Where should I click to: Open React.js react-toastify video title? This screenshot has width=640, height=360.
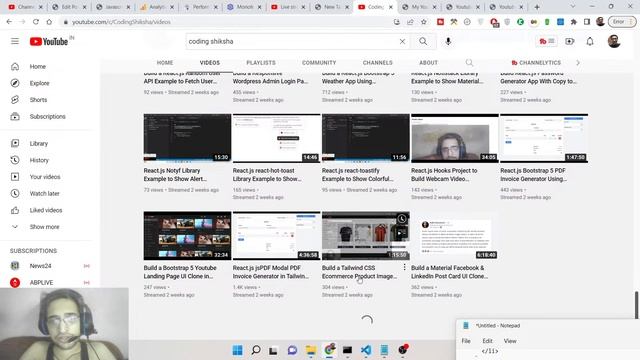click(x=358, y=175)
